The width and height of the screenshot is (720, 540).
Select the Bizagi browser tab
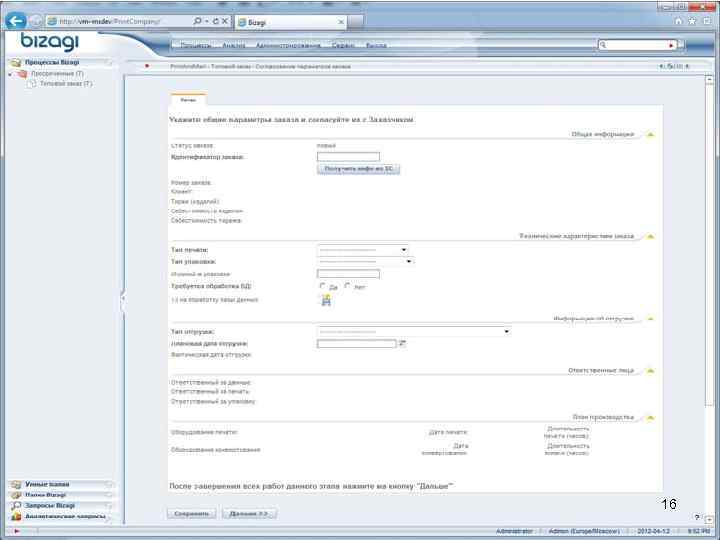291,22
